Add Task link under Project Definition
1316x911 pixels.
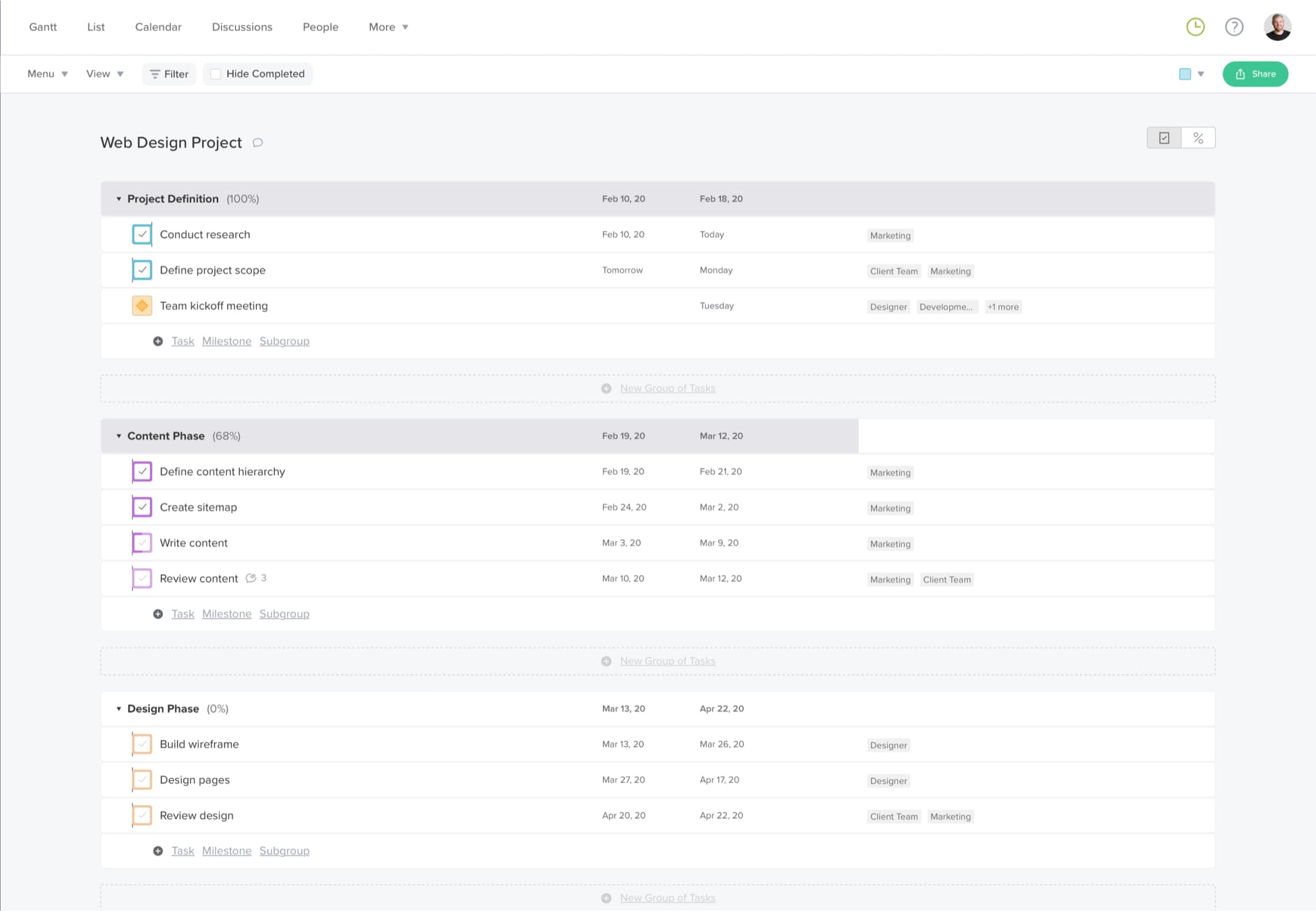point(182,341)
